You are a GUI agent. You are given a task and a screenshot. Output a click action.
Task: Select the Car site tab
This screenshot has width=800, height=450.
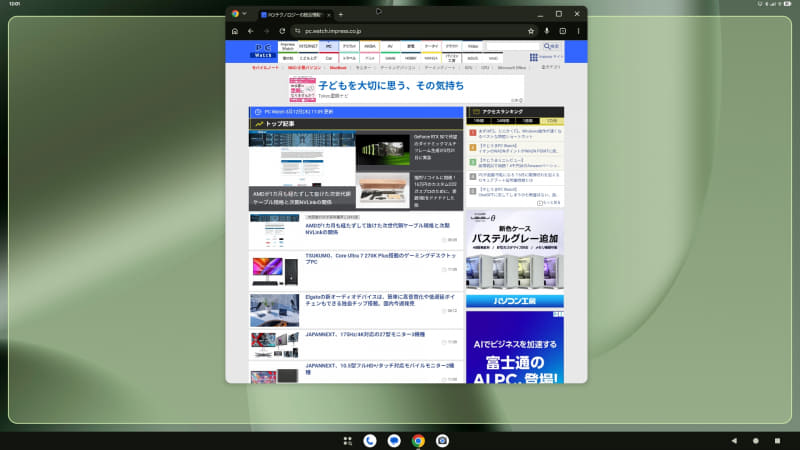point(329,58)
